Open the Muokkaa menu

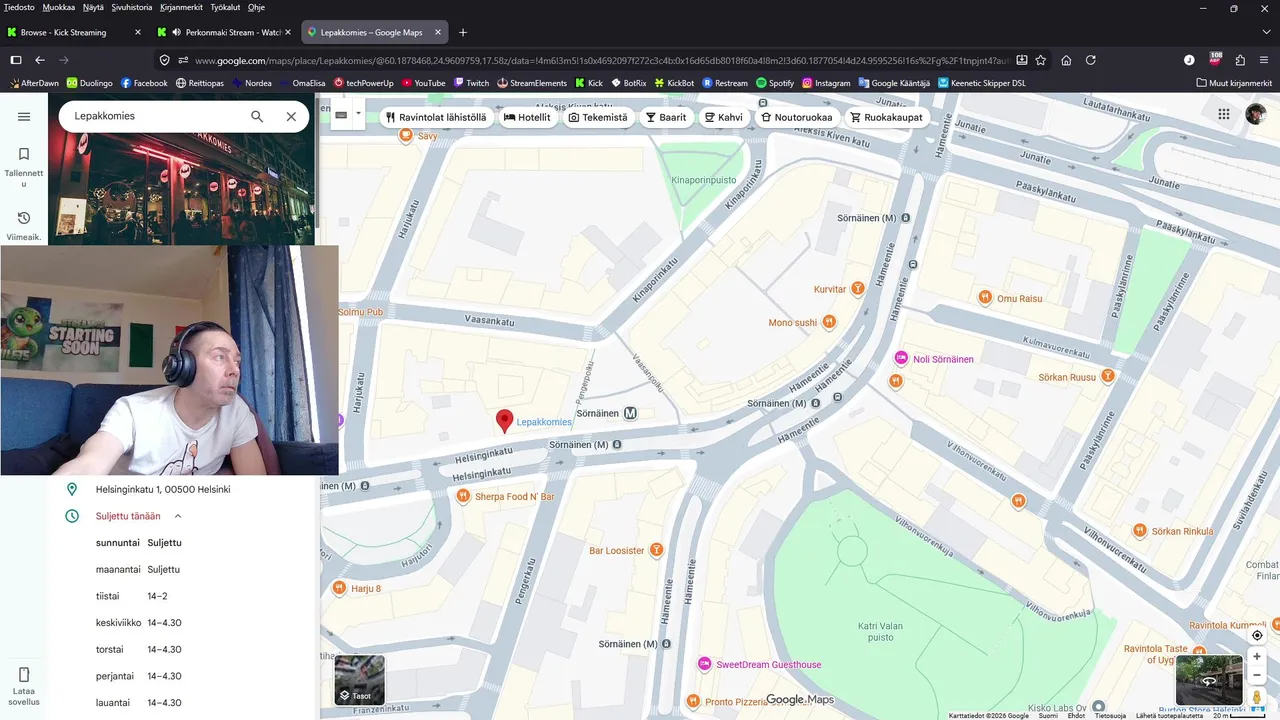[x=58, y=7]
